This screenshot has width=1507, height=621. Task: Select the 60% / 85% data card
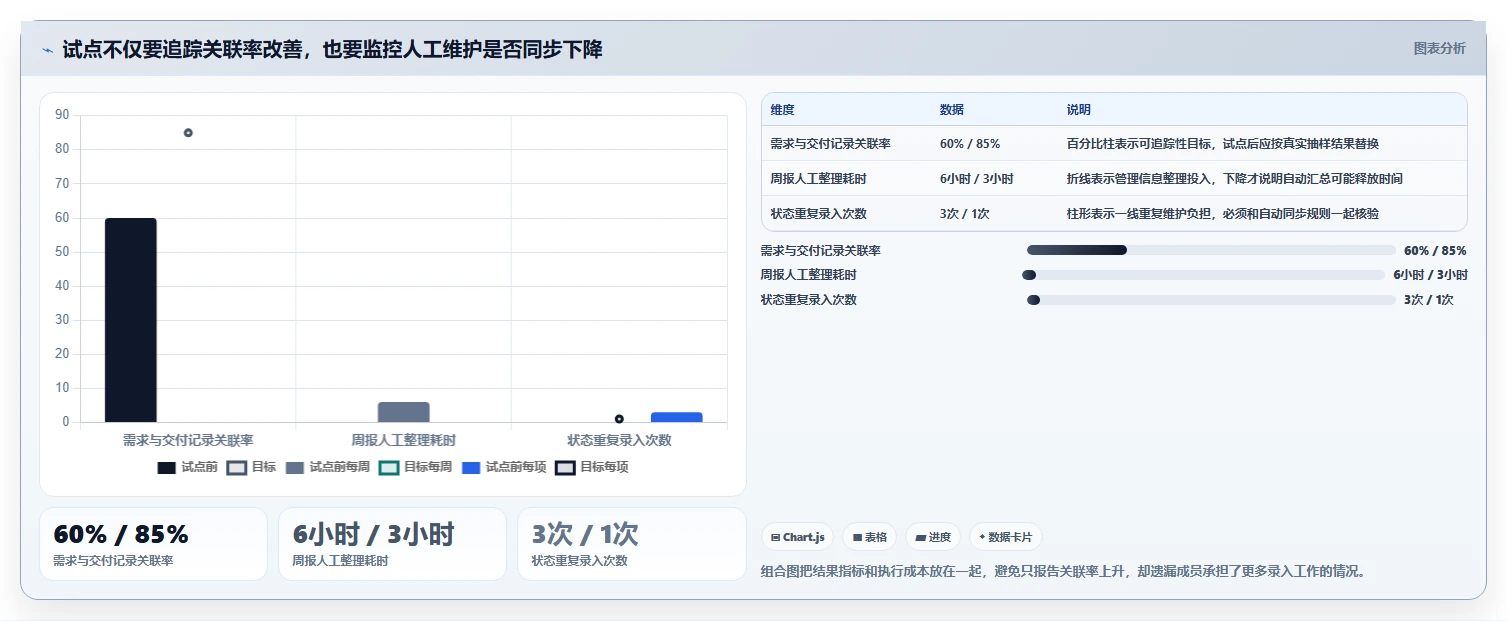153,544
